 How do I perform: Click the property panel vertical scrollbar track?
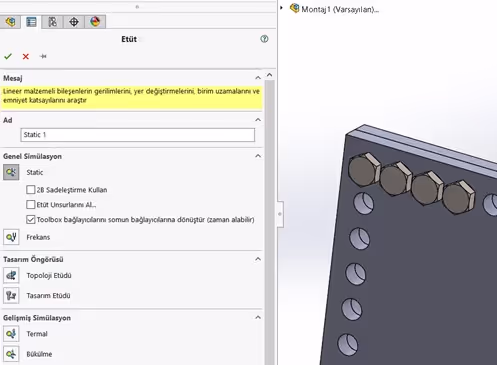point(269,222)
